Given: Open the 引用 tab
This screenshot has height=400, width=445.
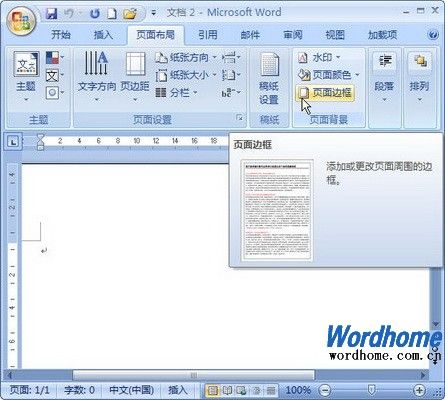Looking at the screenshot, I should [x=207, y=34].
